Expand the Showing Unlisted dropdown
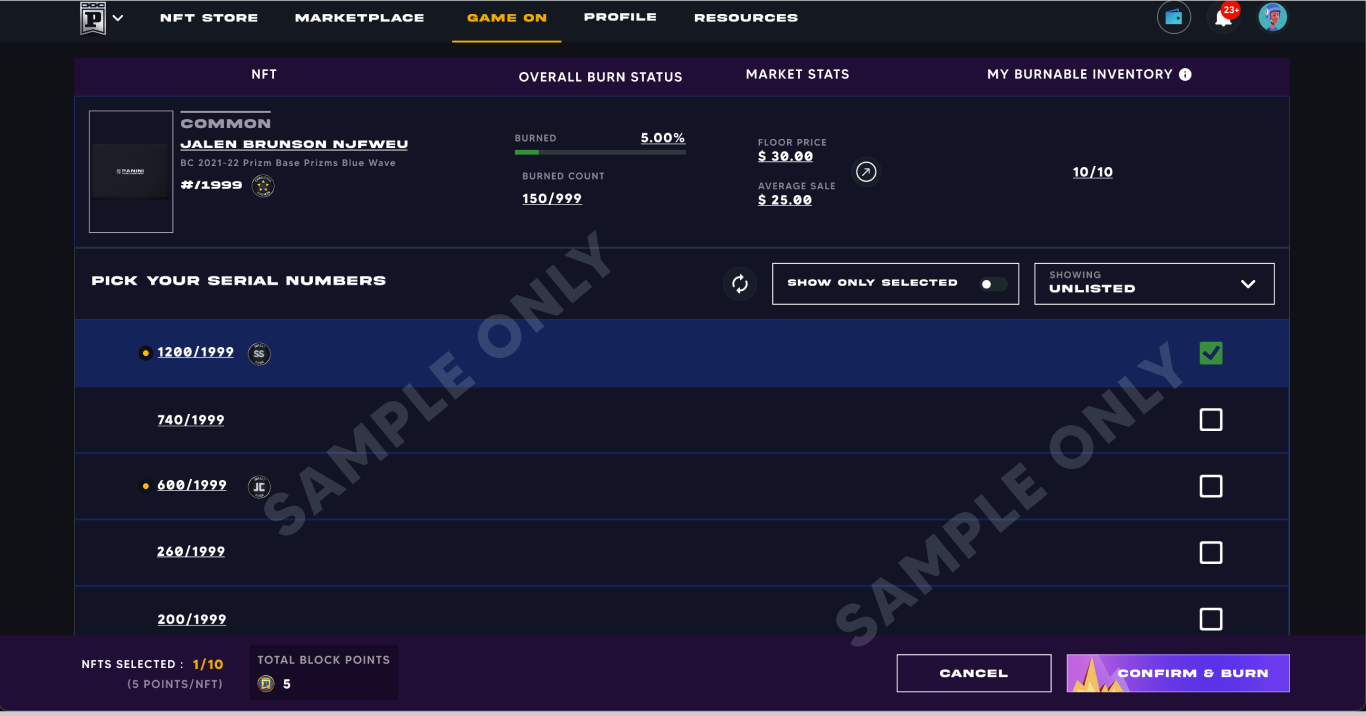 1154,284
